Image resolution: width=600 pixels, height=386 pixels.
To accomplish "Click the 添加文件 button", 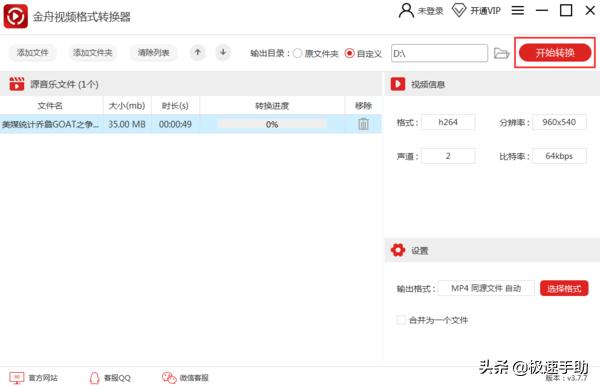I will 33,52.
